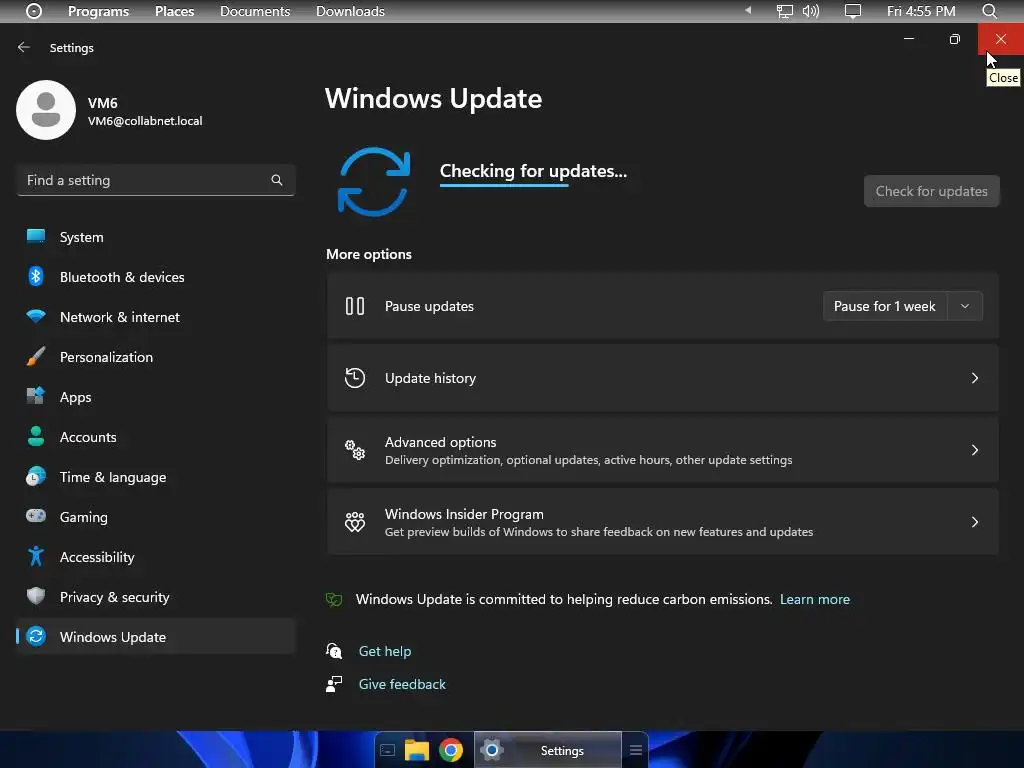1024x768 pixels.
Task: Click the VM6 user avatar picture
Action: click(46, 110)
